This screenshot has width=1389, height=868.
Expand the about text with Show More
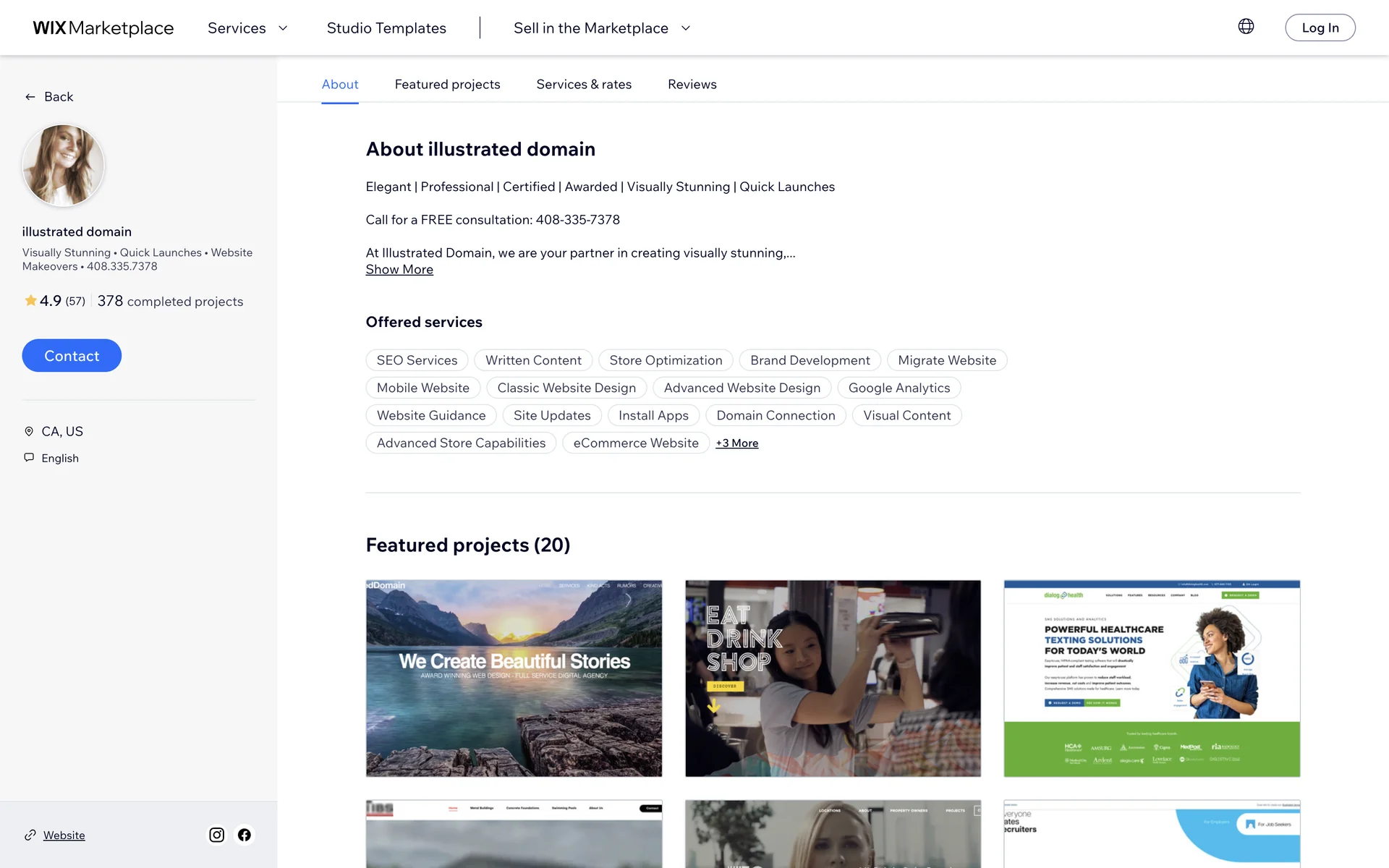[x=399, y=269]
